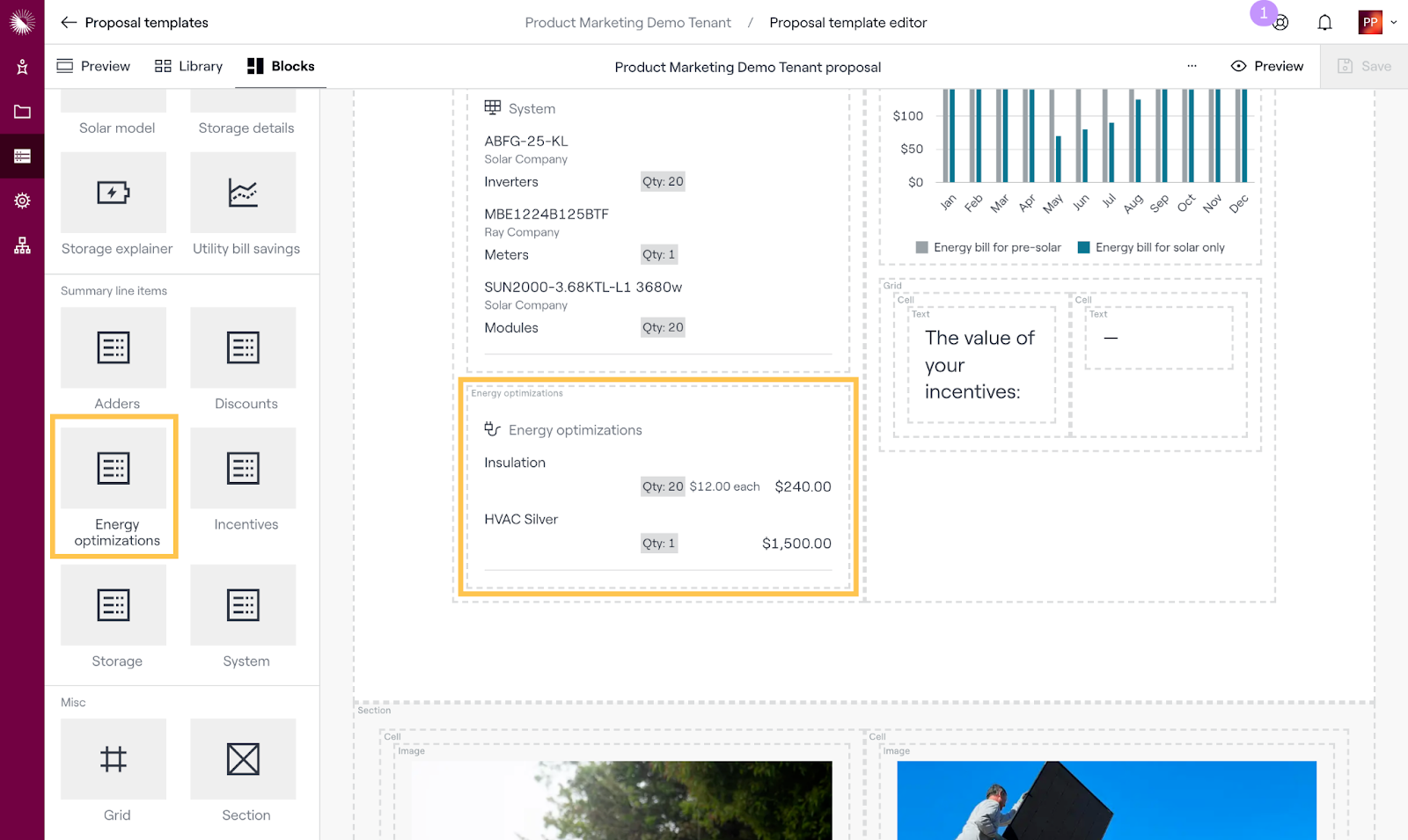Click the Storage explainer block icon
This screenshot has width=1408, height=840.
(114, 193)
